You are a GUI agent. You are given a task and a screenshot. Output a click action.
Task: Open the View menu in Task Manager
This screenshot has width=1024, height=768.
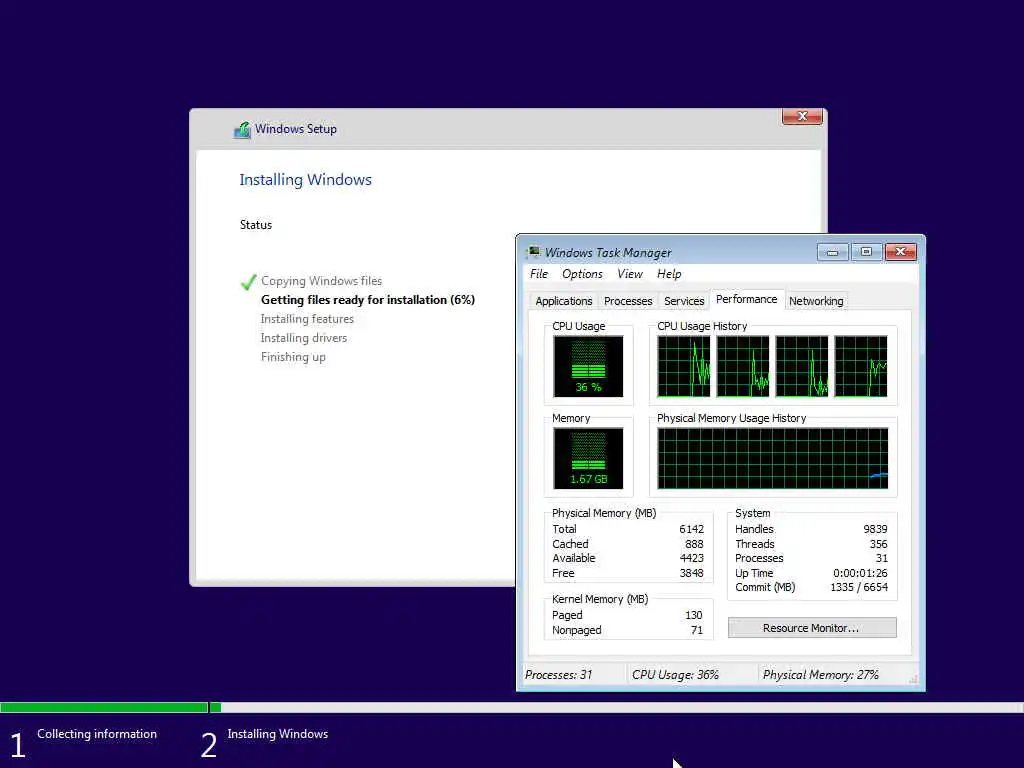coord(630,274)
